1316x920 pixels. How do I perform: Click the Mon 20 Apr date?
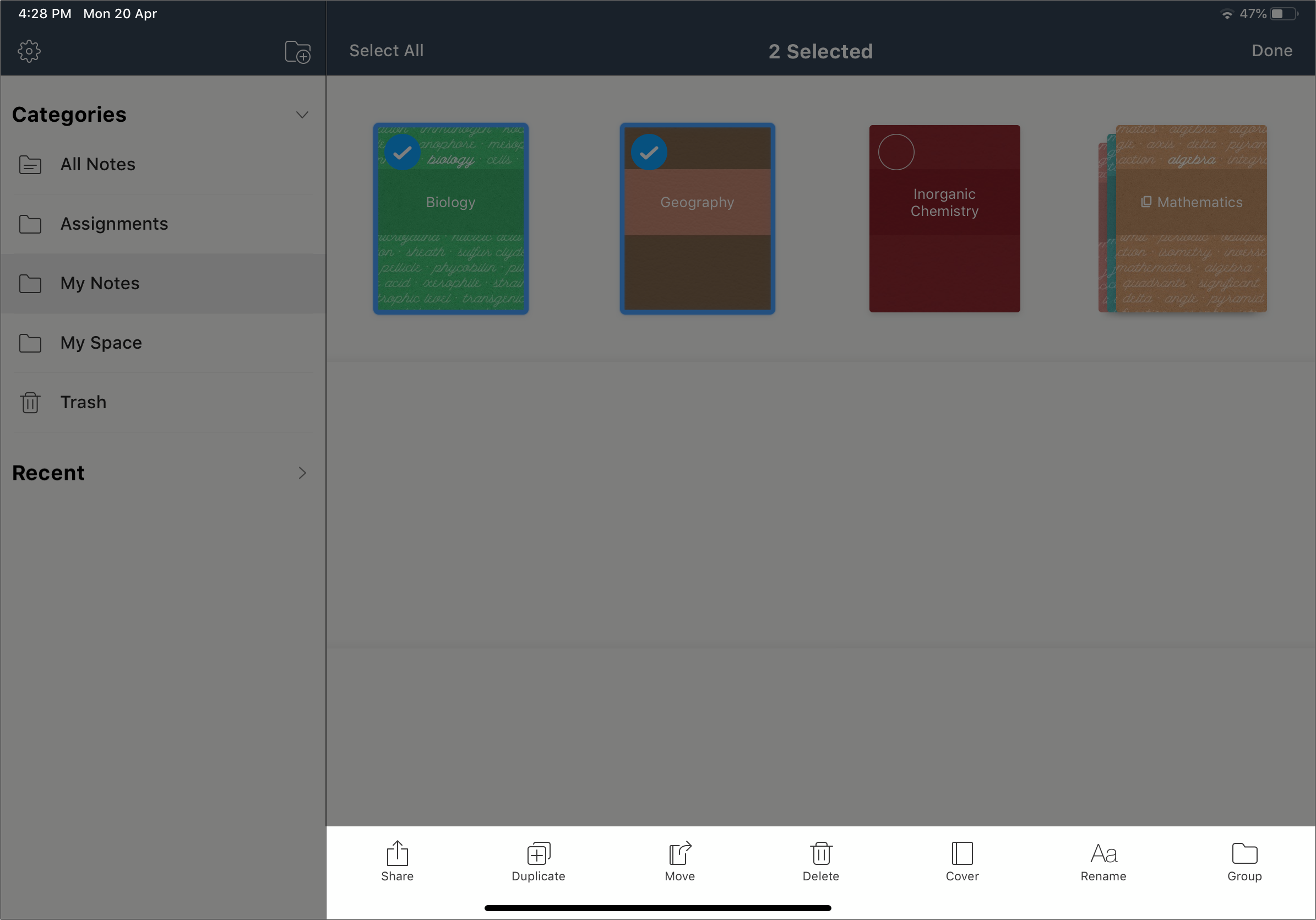pyautogui.click(x=120, y=14)
